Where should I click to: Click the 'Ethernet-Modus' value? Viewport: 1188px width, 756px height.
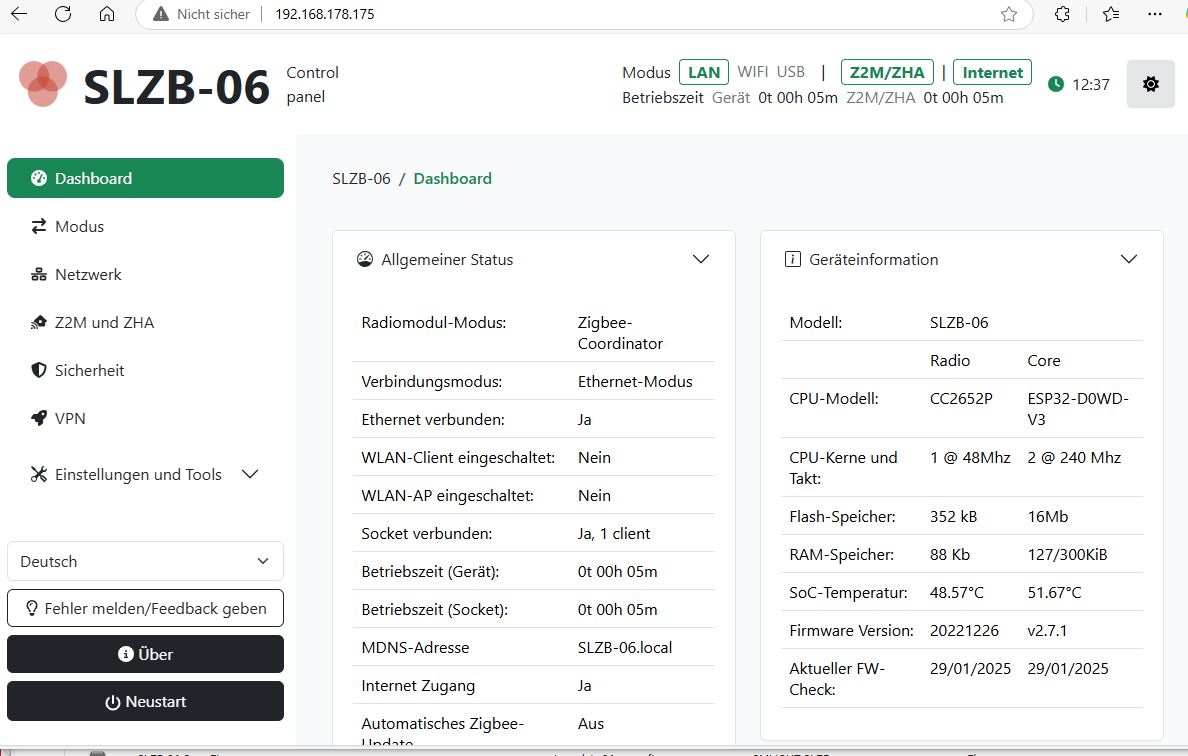point(635,382)
